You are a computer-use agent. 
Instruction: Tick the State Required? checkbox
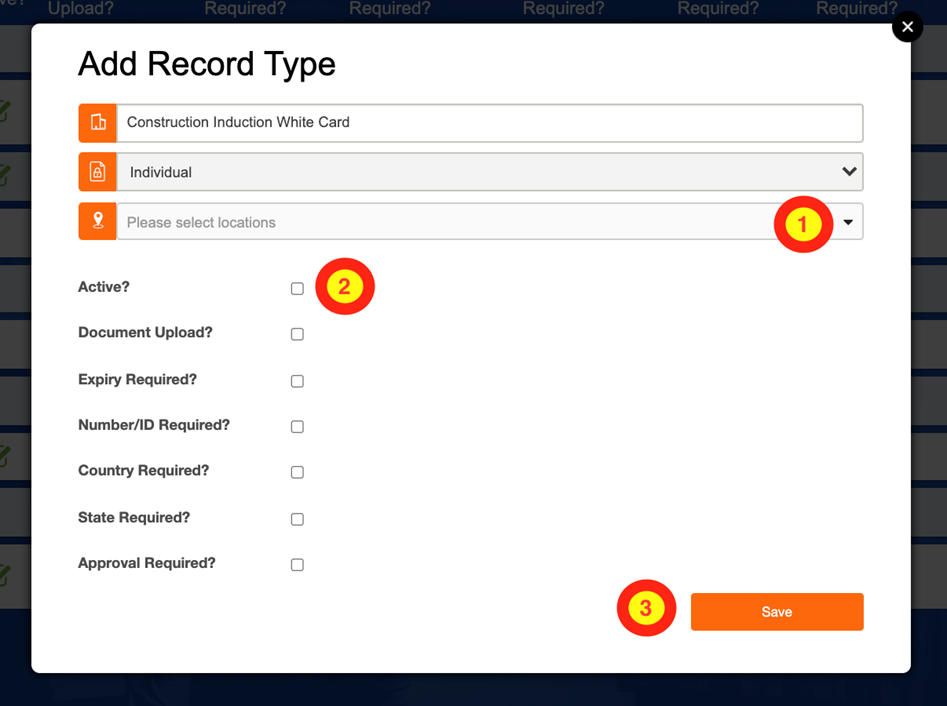[x=297, y=519]
